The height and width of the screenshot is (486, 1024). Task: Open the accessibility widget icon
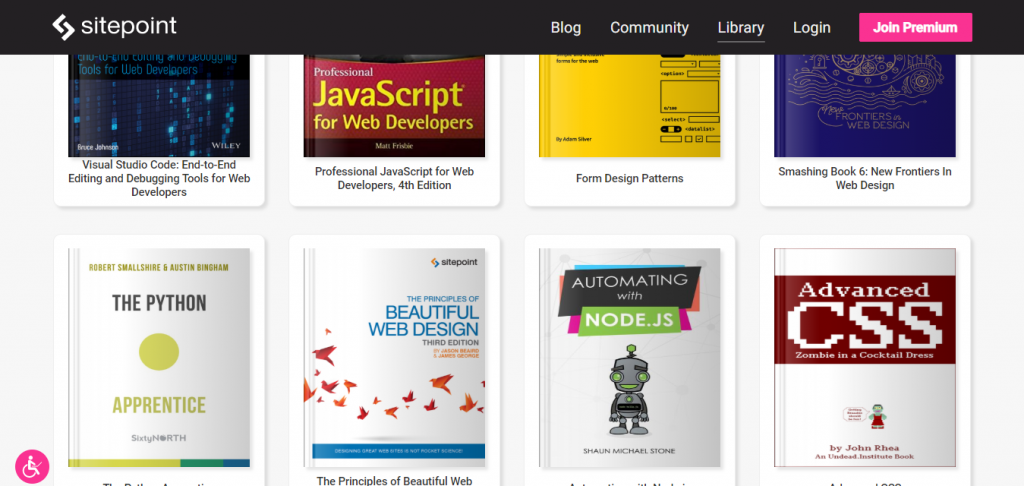(x=32, y=465)
